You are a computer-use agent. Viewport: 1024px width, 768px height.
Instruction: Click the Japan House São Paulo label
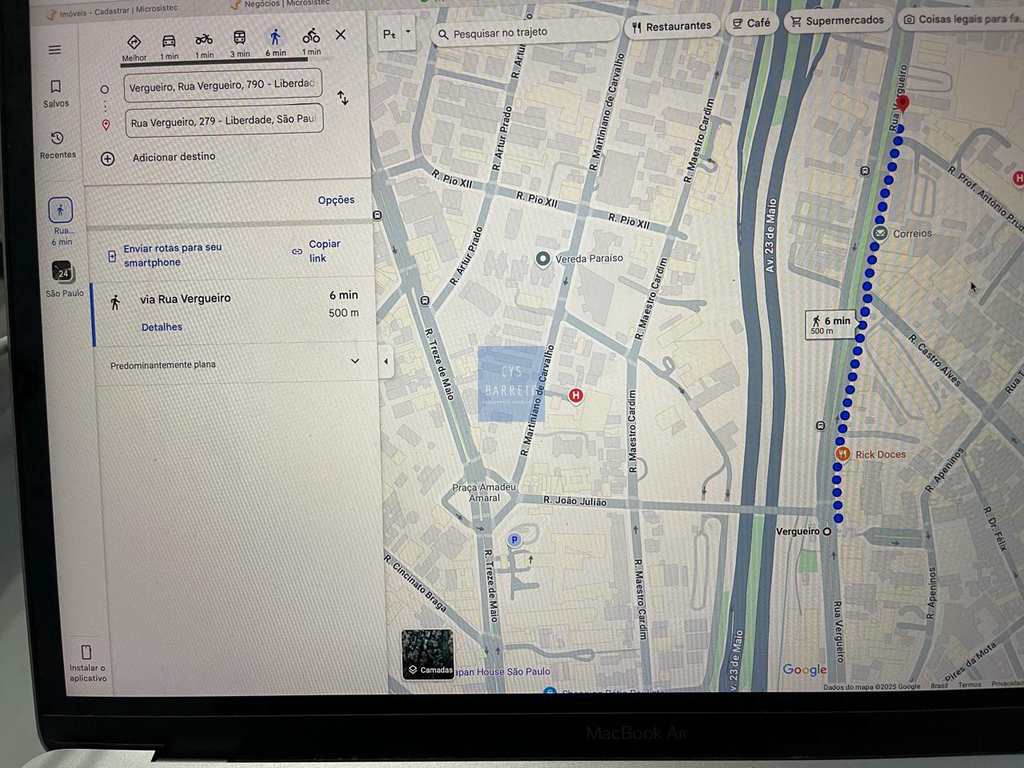point(502,671)
